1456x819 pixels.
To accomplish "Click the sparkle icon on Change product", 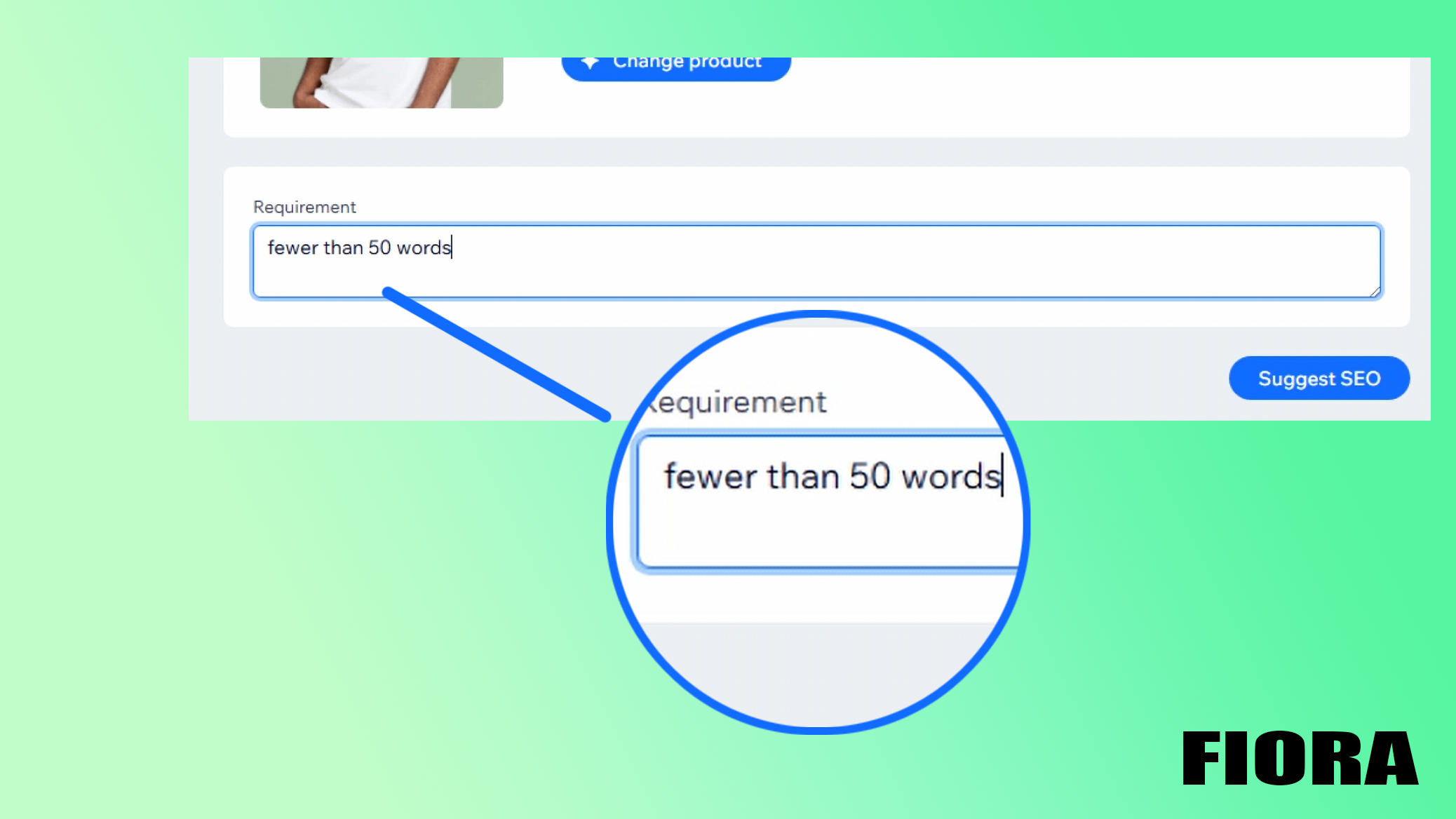I will pos(591,62).
